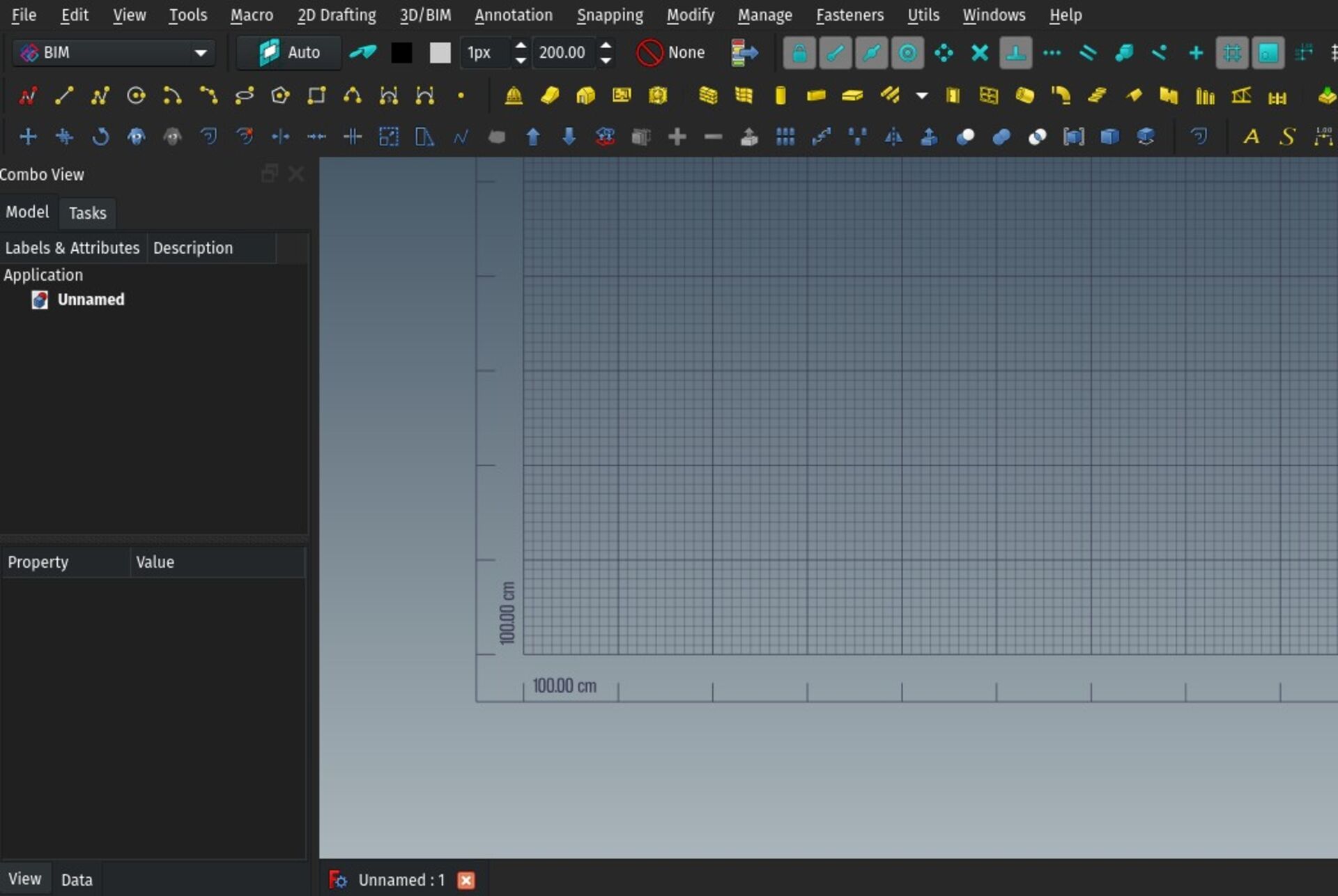Create a Building with yellow house icon
Screen dimensions: 1338x896
click(x=585, y=95)
